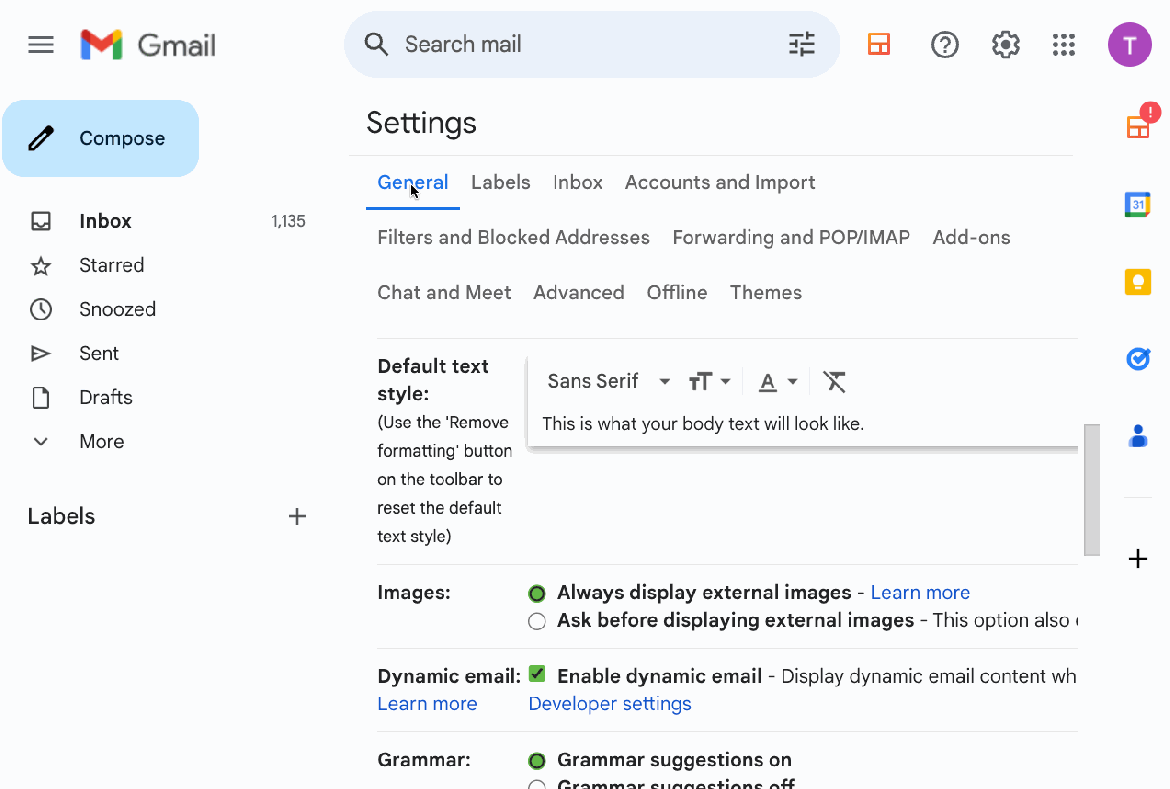Click the search magnifier icon
The image size is (1170, 789).
pyautogui.click(x=376, y=45)
